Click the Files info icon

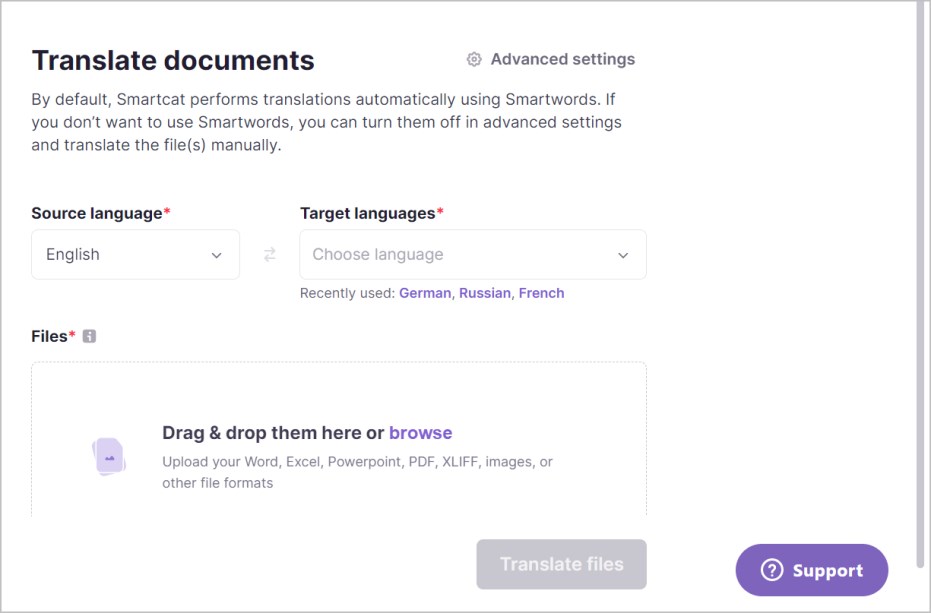pos(89,337)
